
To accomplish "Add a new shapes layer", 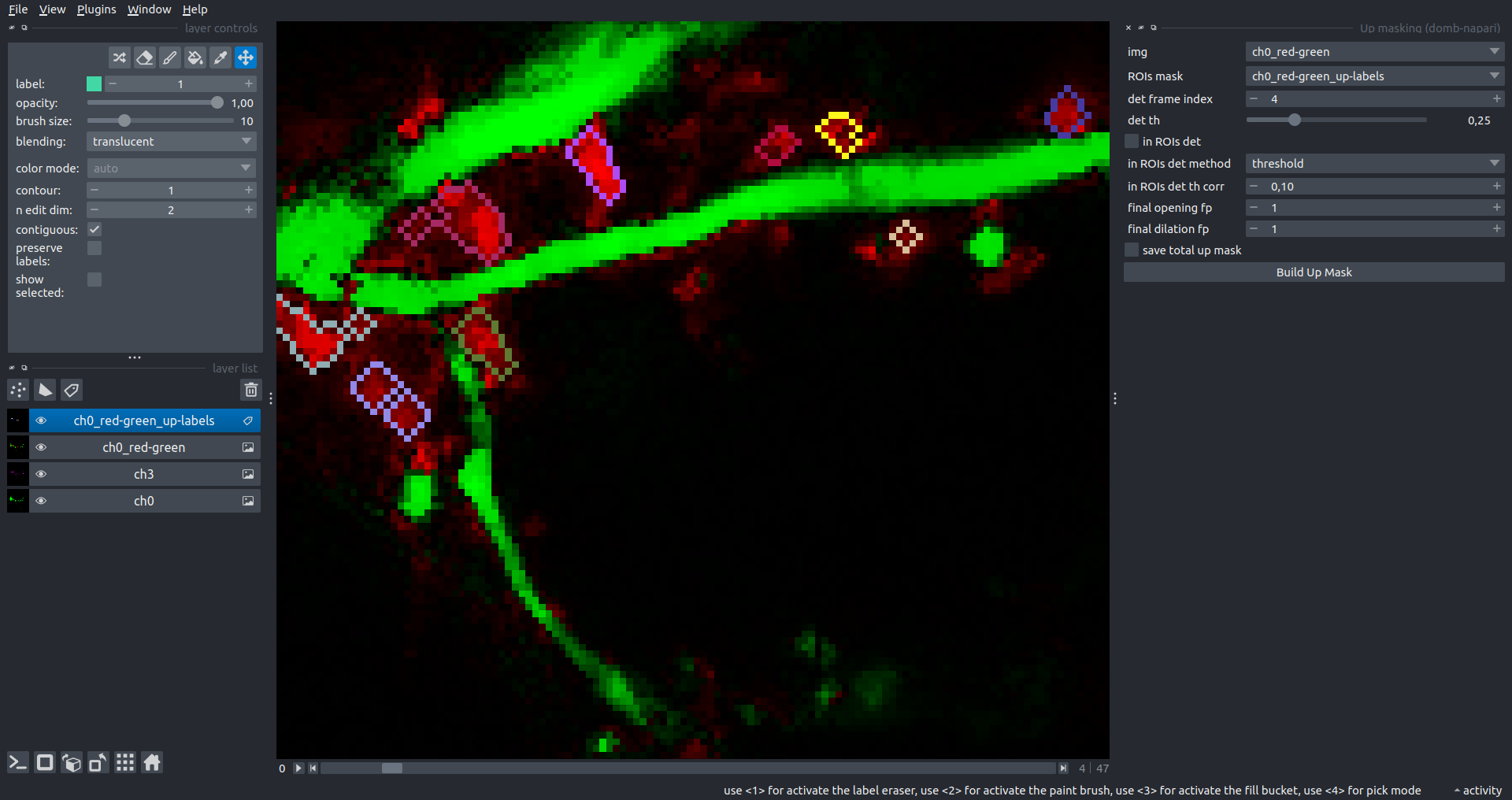I will click(x=45, y=390).
